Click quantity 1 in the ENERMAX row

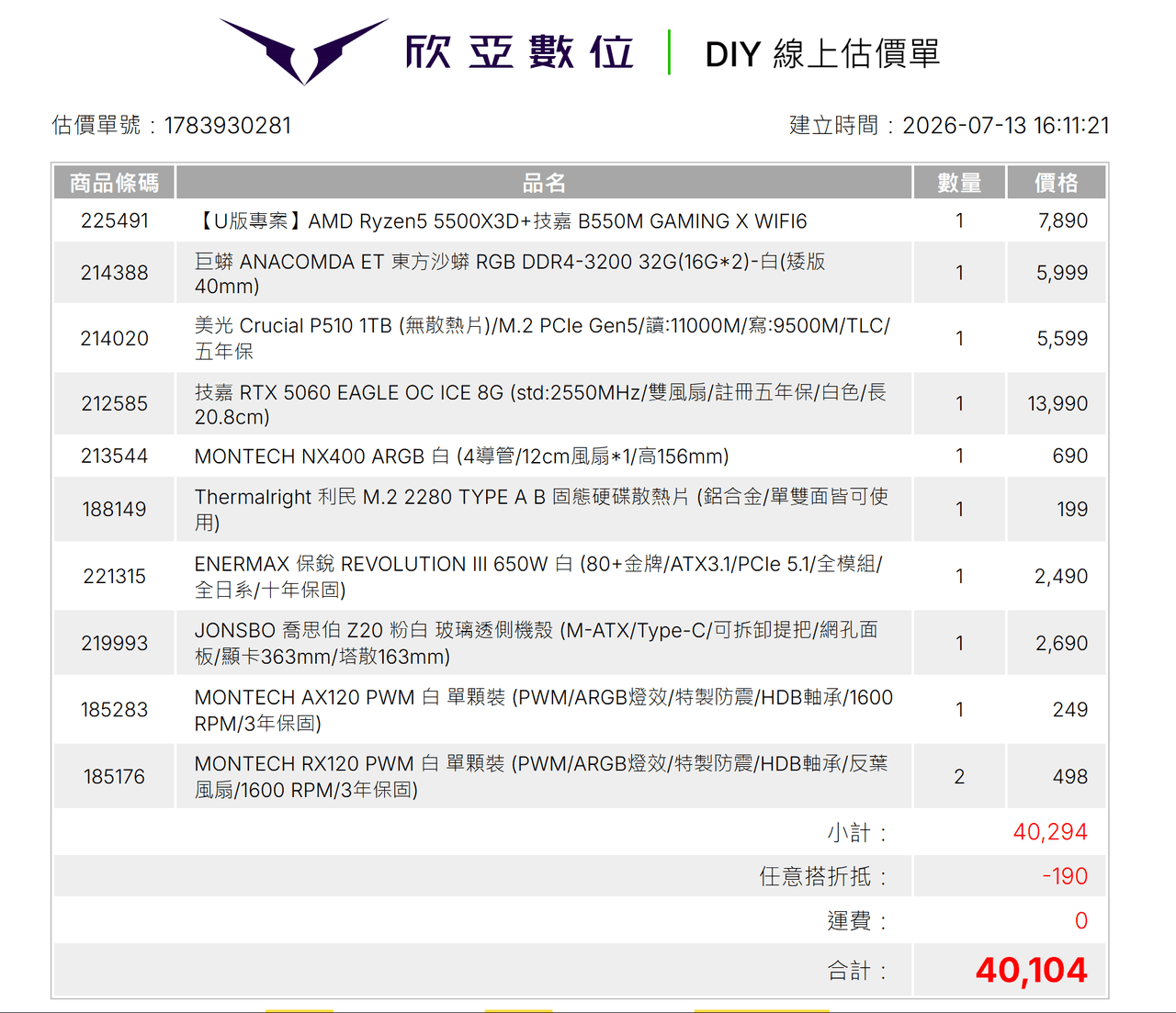[x=959, y=576]
